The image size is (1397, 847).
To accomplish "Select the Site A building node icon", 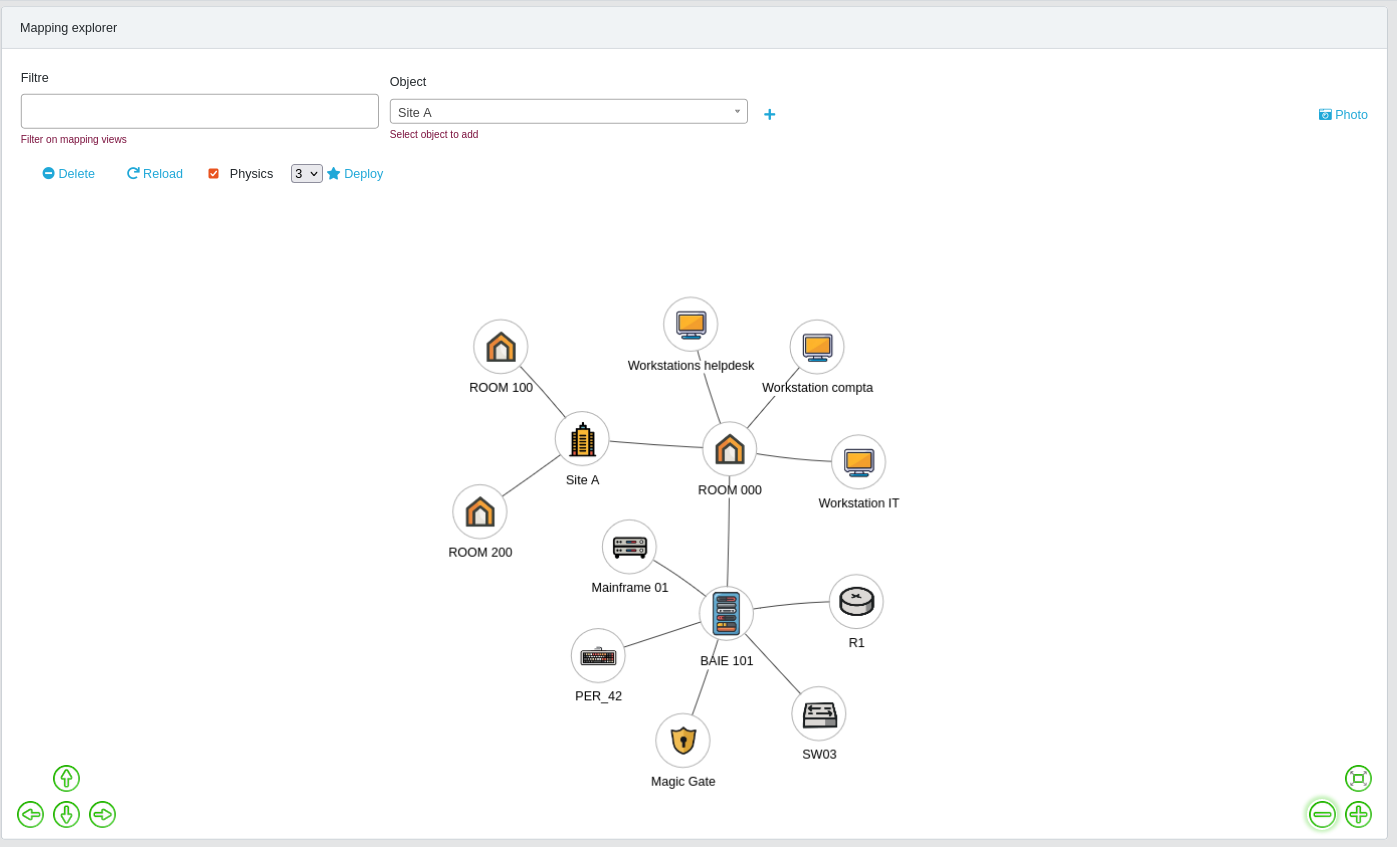I will [x=582, y=438].
